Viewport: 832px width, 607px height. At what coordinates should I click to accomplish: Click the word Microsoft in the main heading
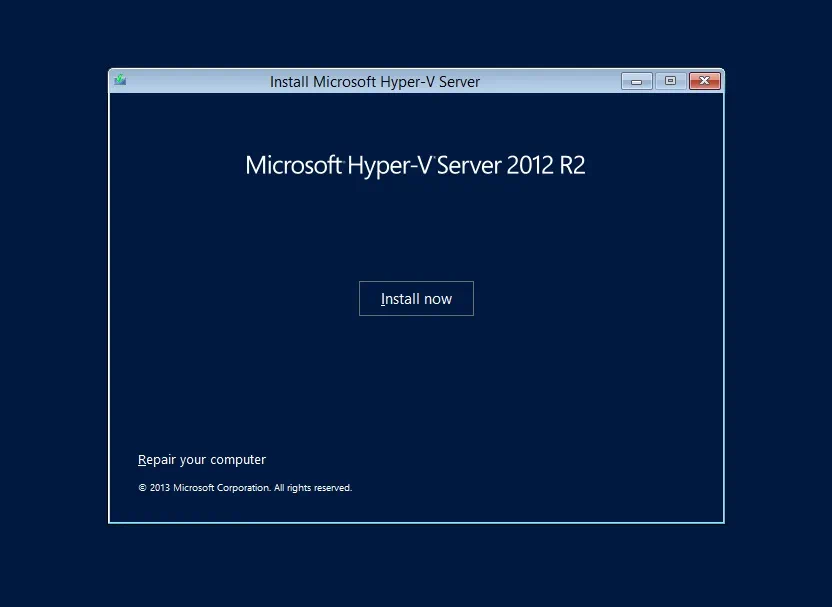pyautogui.click(x=293, y=165)
